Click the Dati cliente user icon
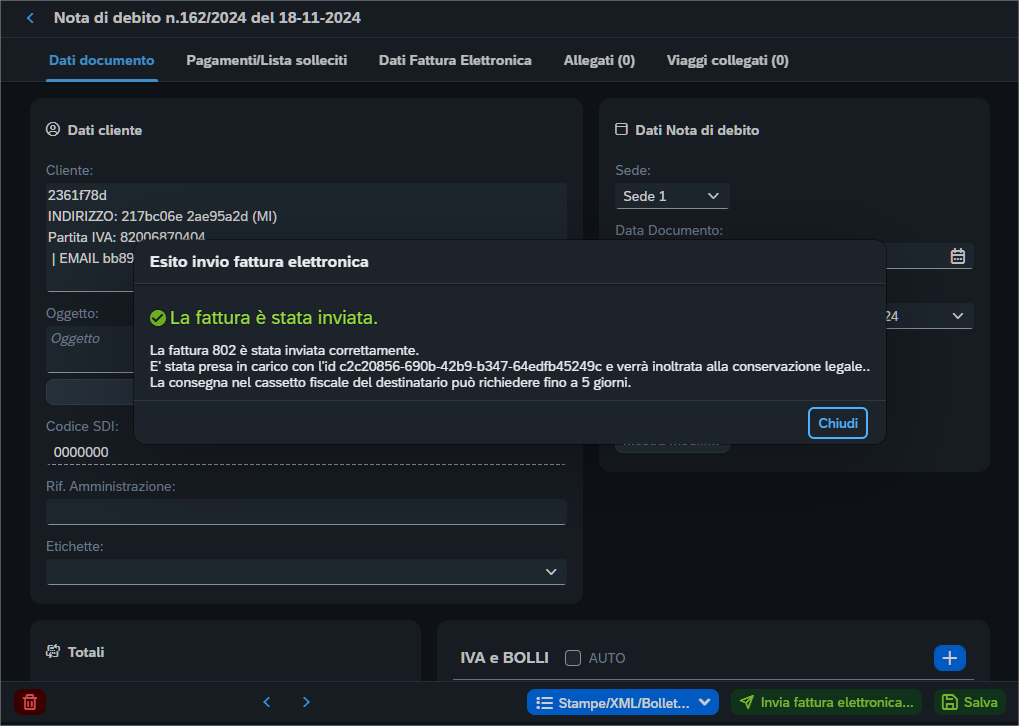This screenshot has height=726, width=1019. [53, 129]
